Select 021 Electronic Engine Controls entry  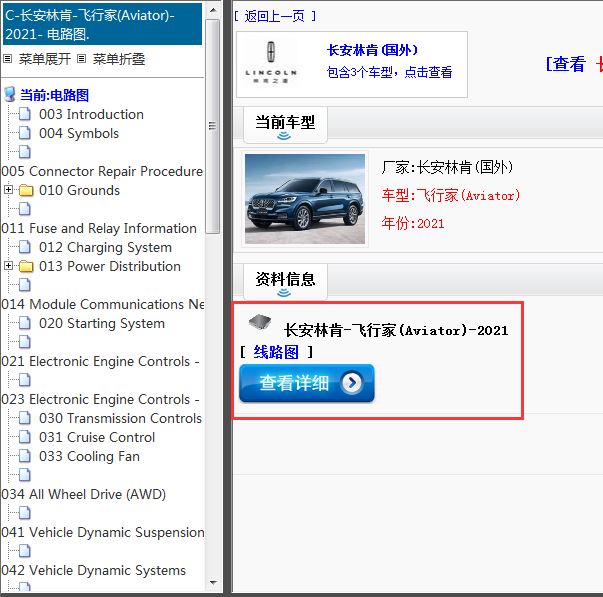tap(100, 362)
